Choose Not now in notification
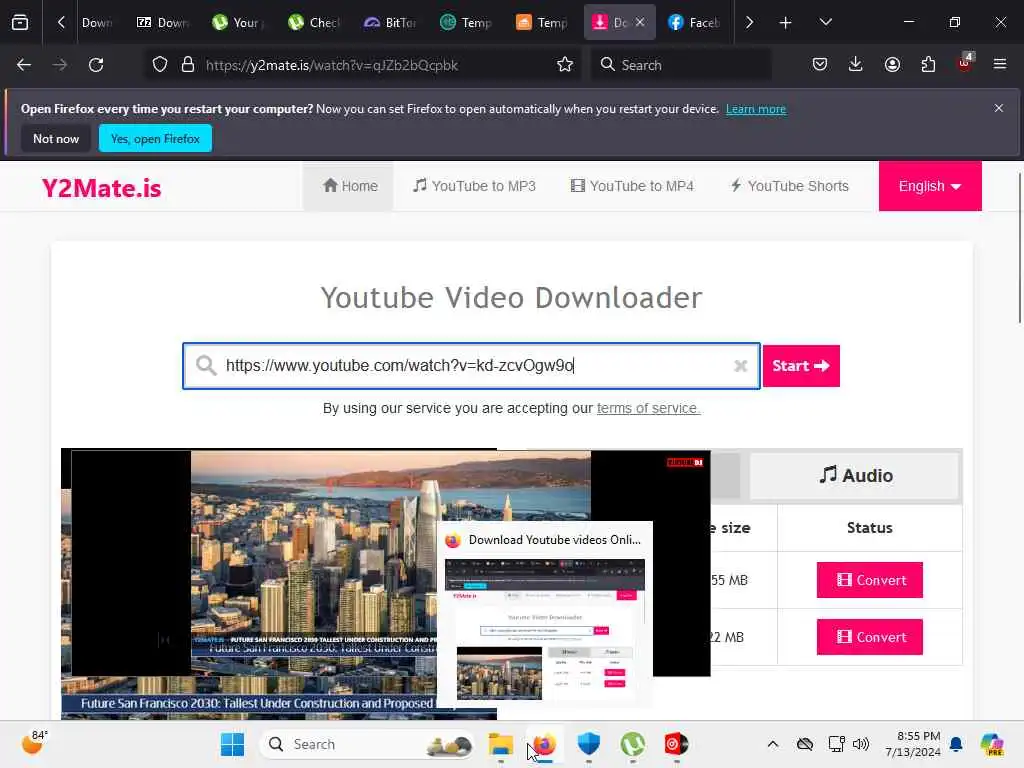 click(56, 138)
